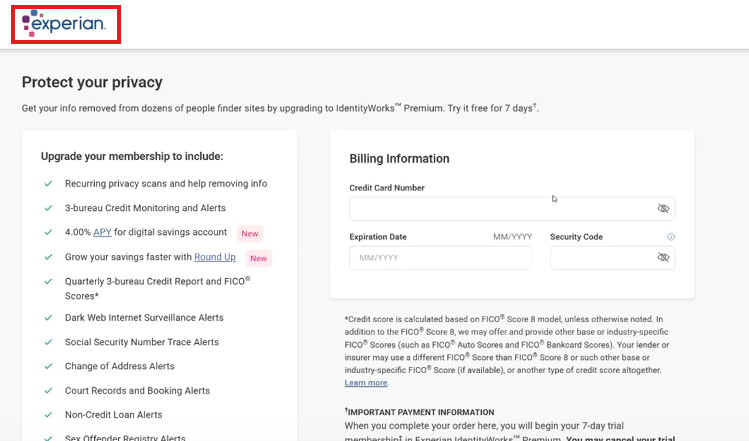The height and width of the screenshot is (441, 749).
Task: Focus the Security Code input field
Action: tap(612, 258)
